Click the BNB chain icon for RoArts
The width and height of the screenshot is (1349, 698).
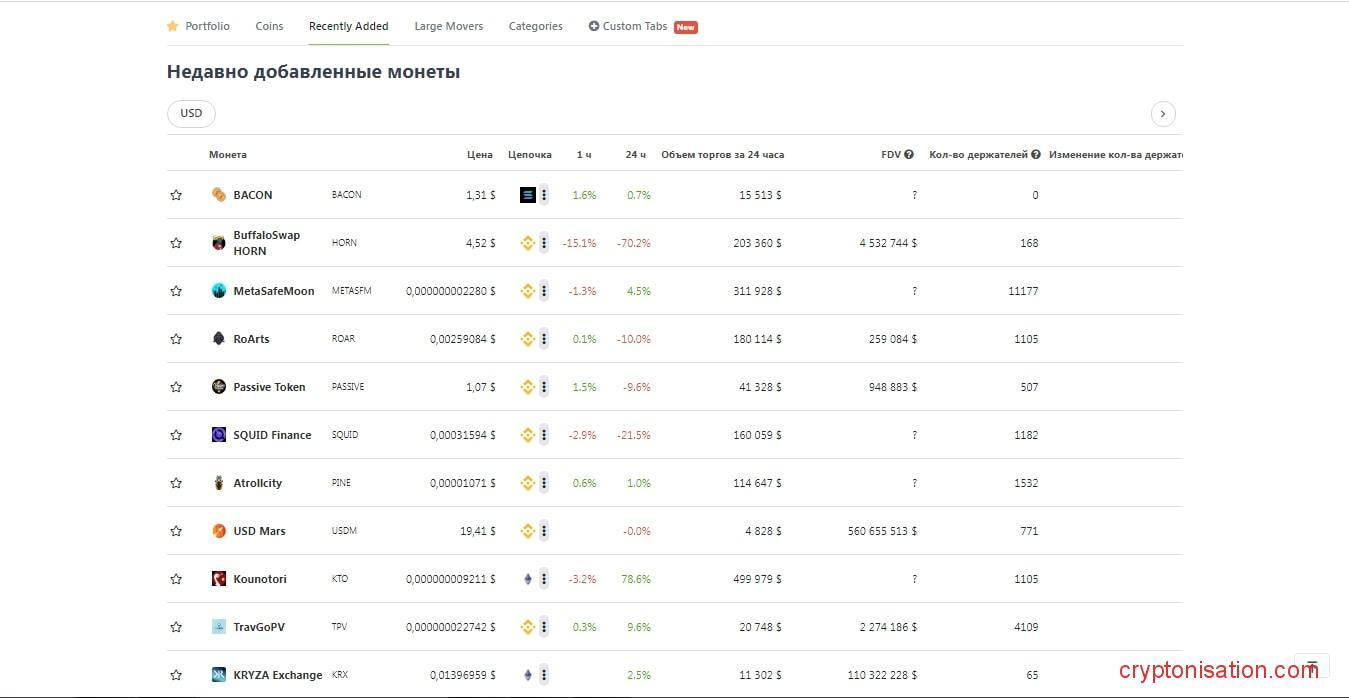pos(528,339)
